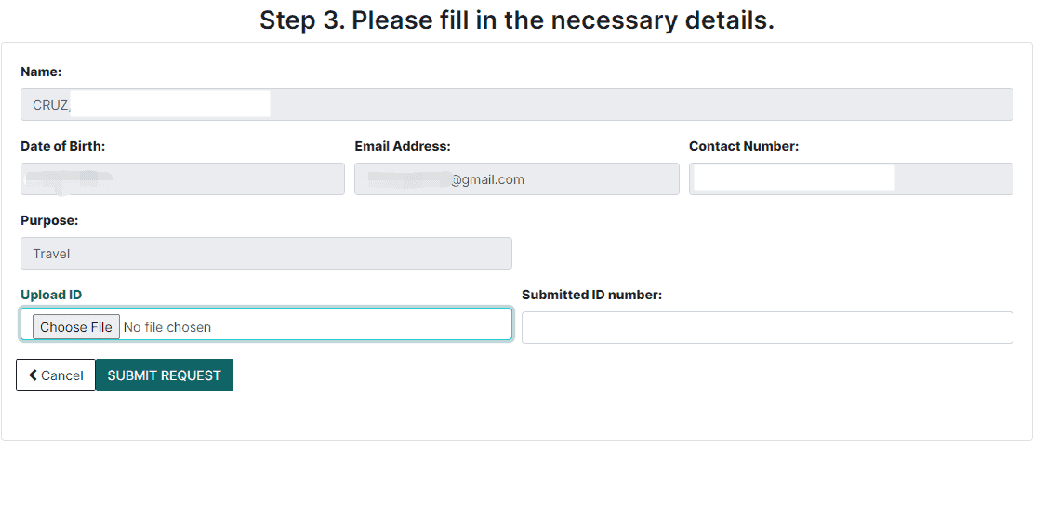Click the 'Name:' label
Image resolution: width=1042 pixels, height=514 pixels.
[41, 72]
